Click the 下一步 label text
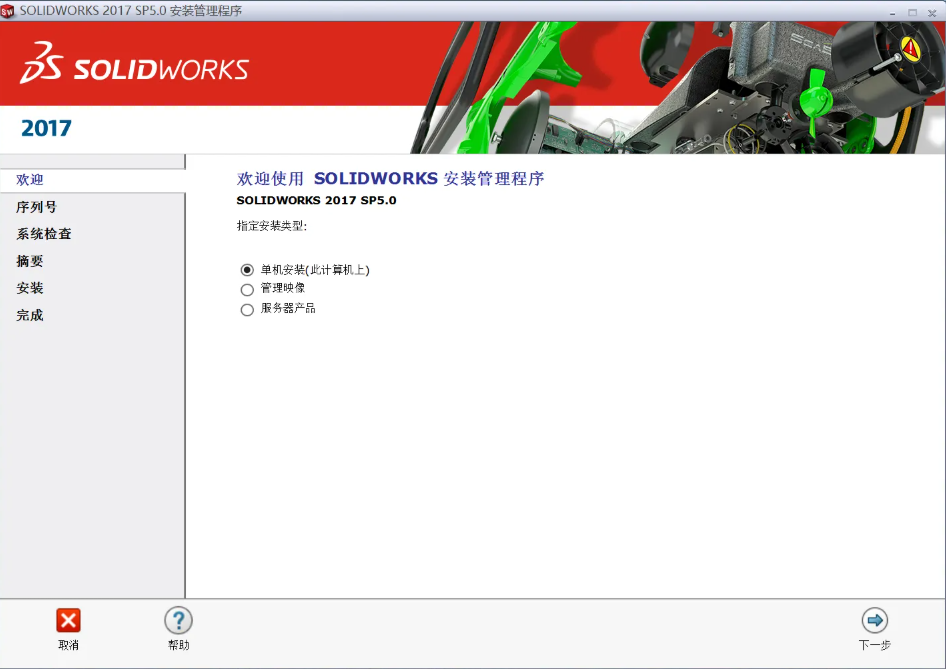Image resolution: width=946 pixels, height=669 pixels. coord(875,645)
